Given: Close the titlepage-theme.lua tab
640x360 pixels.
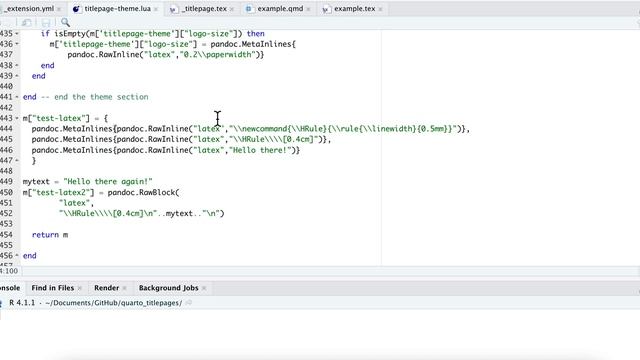Looking at the screenshot, I should pos(156,9).
